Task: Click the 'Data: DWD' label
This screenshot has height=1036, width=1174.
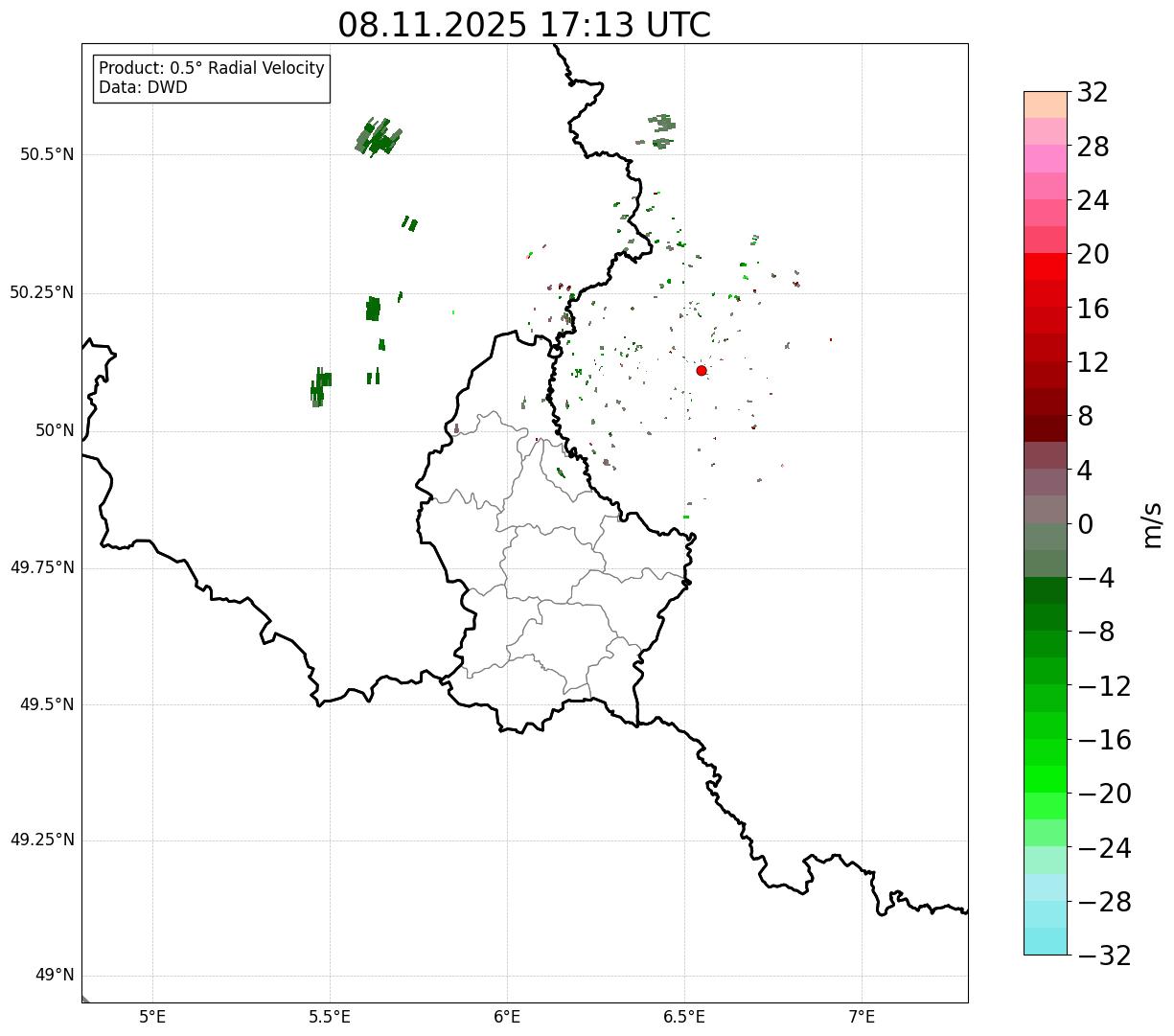Action: tap(144, 87)
